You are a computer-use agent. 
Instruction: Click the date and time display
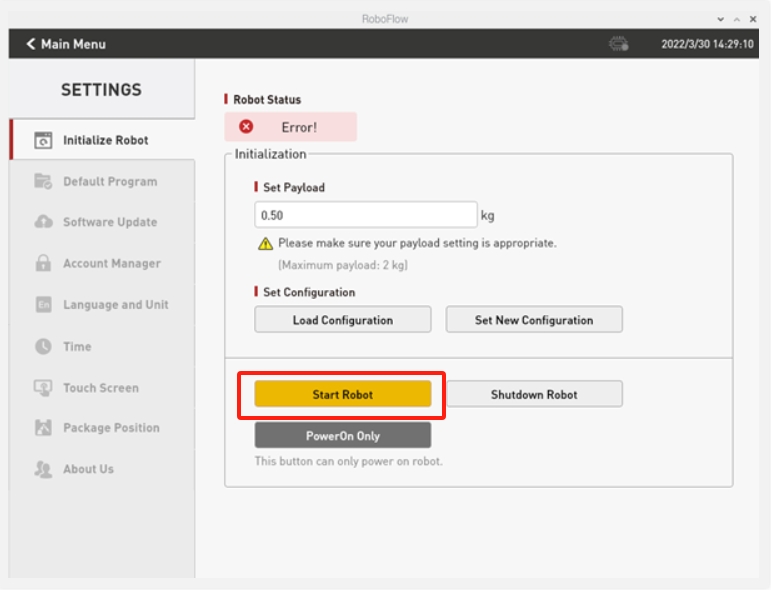coord(707,44)
